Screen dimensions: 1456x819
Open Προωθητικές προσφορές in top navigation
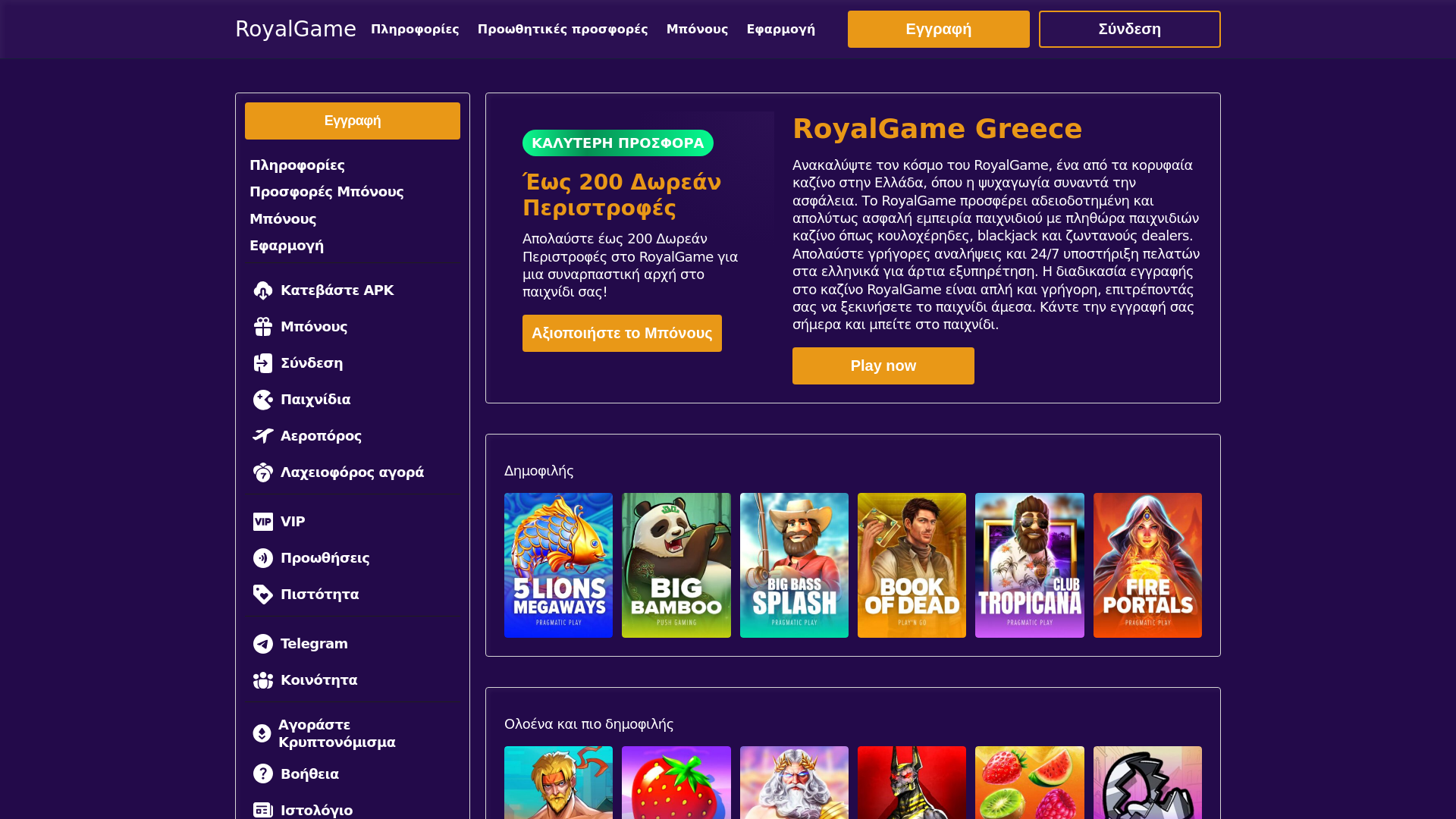(x=563, y=29)
